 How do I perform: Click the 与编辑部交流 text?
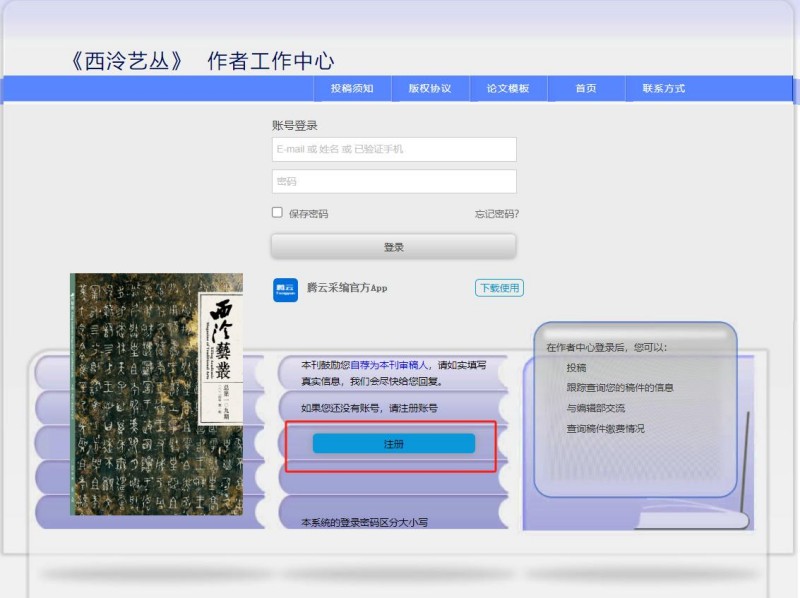click(595, 408)
